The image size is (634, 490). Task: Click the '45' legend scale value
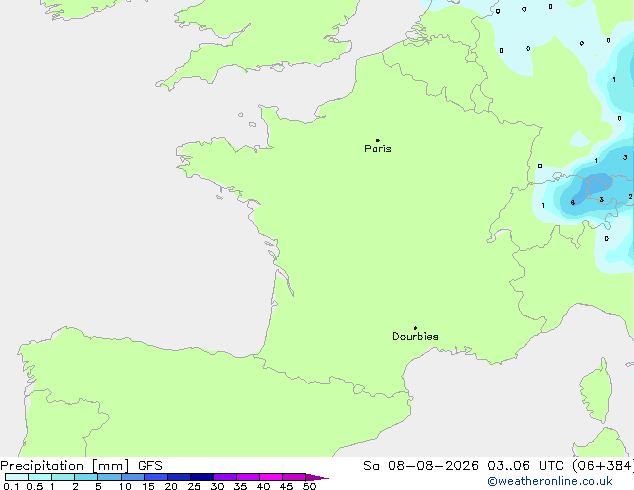[x=286, y=486]
